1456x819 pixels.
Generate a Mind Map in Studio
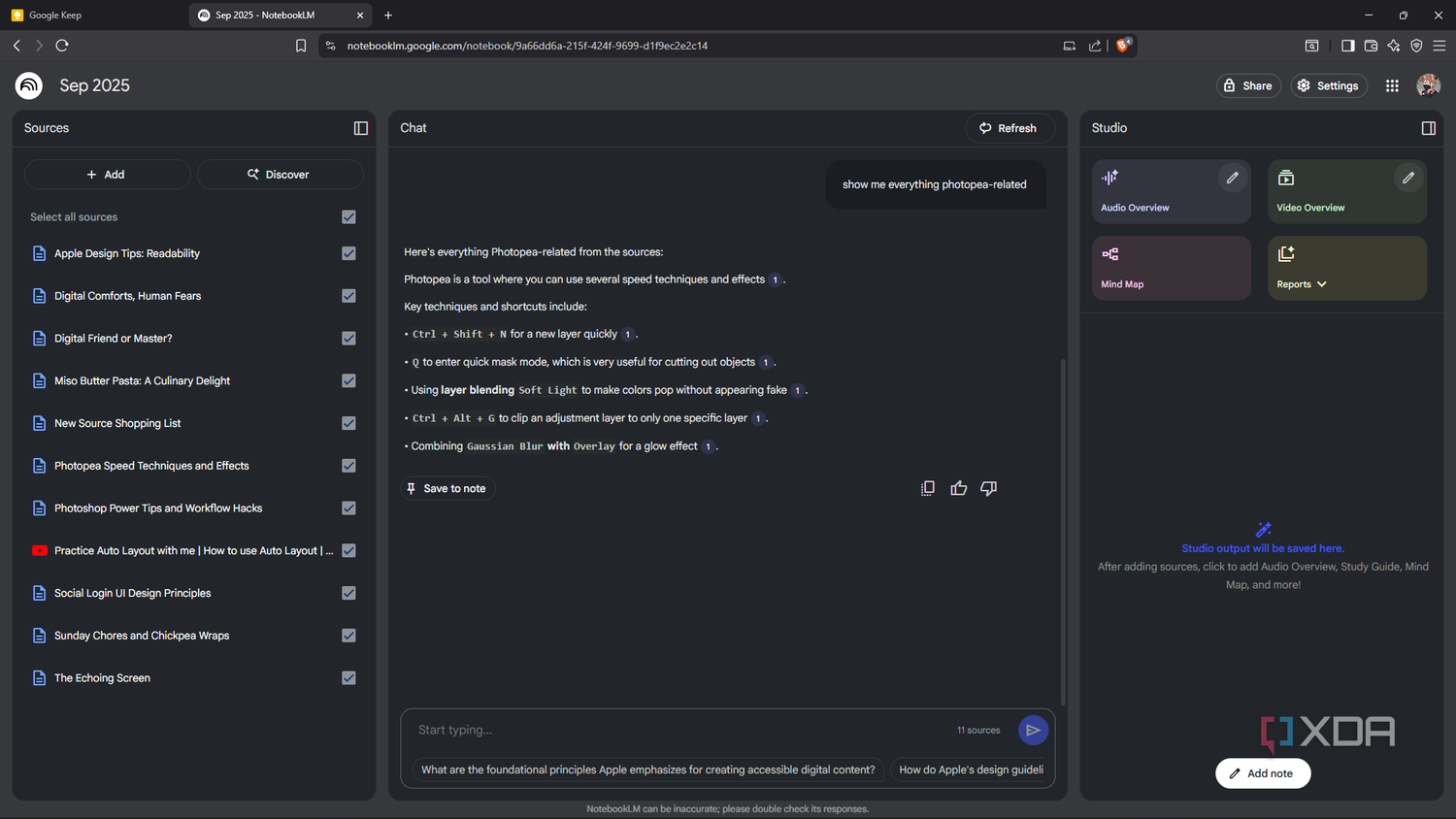[x=1172, y=268]
